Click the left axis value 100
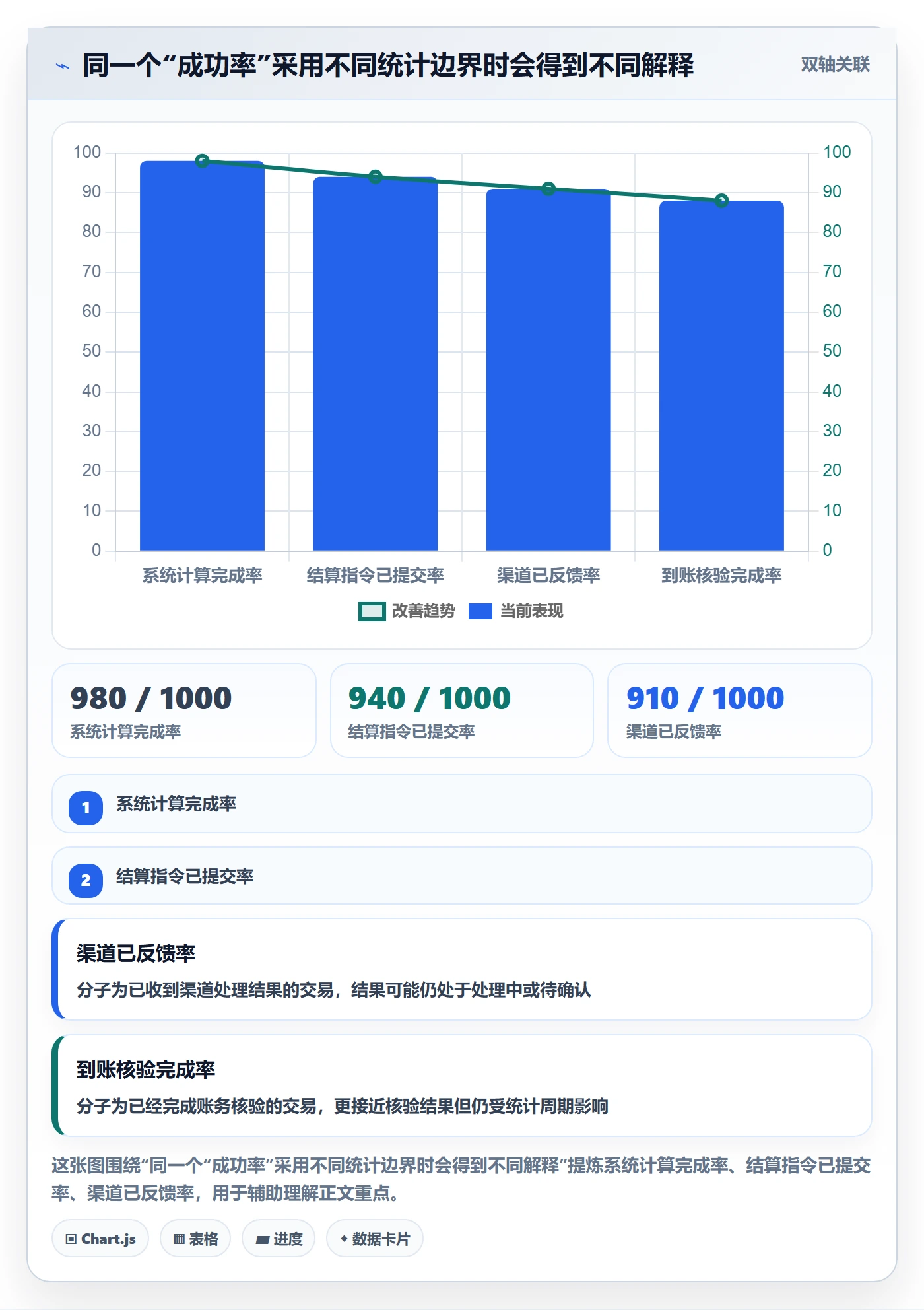The width and height of the screenshot is (924, 1310). pyautogui.click(x=87, y=153)
